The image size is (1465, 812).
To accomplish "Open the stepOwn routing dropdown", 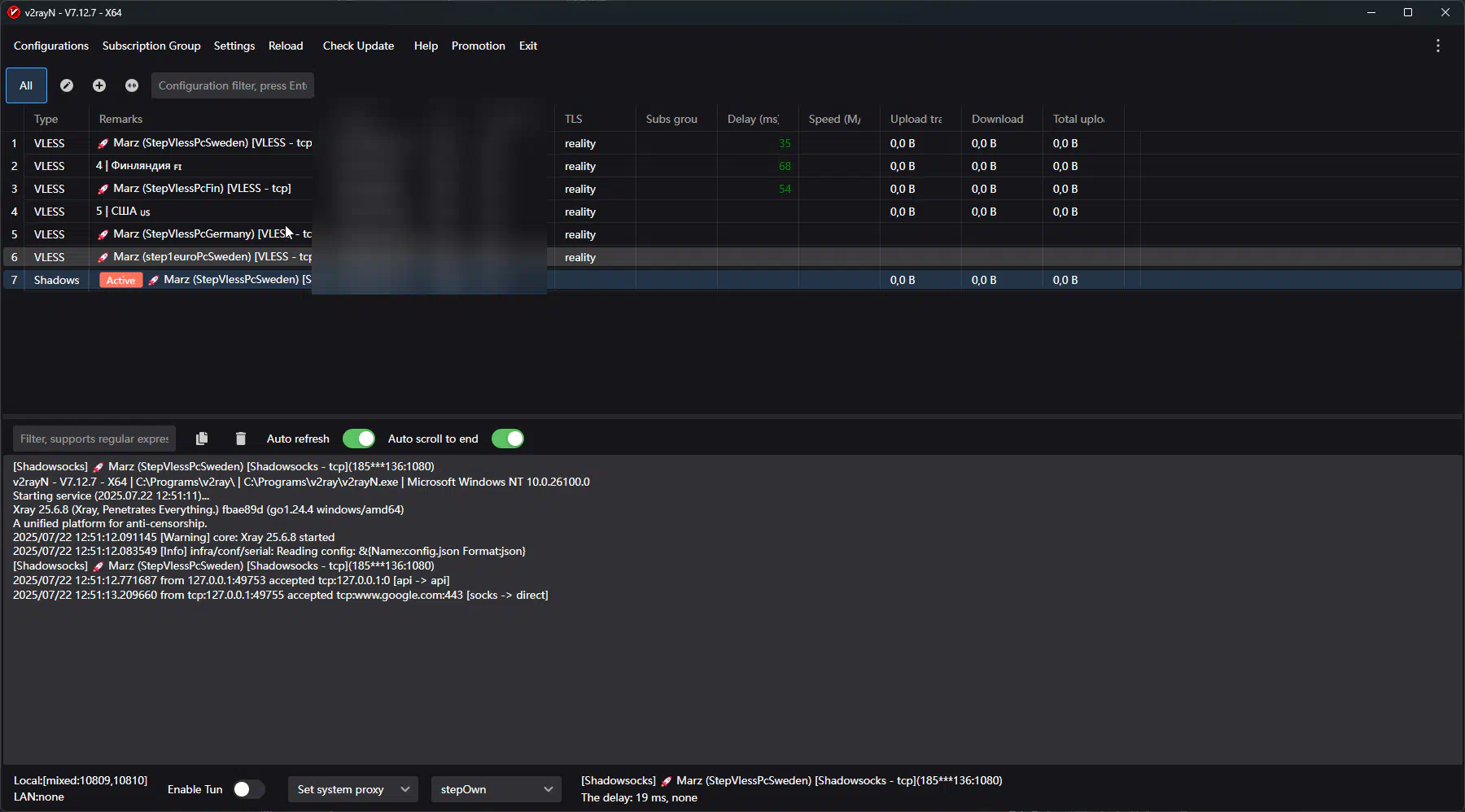I will 496,789.
